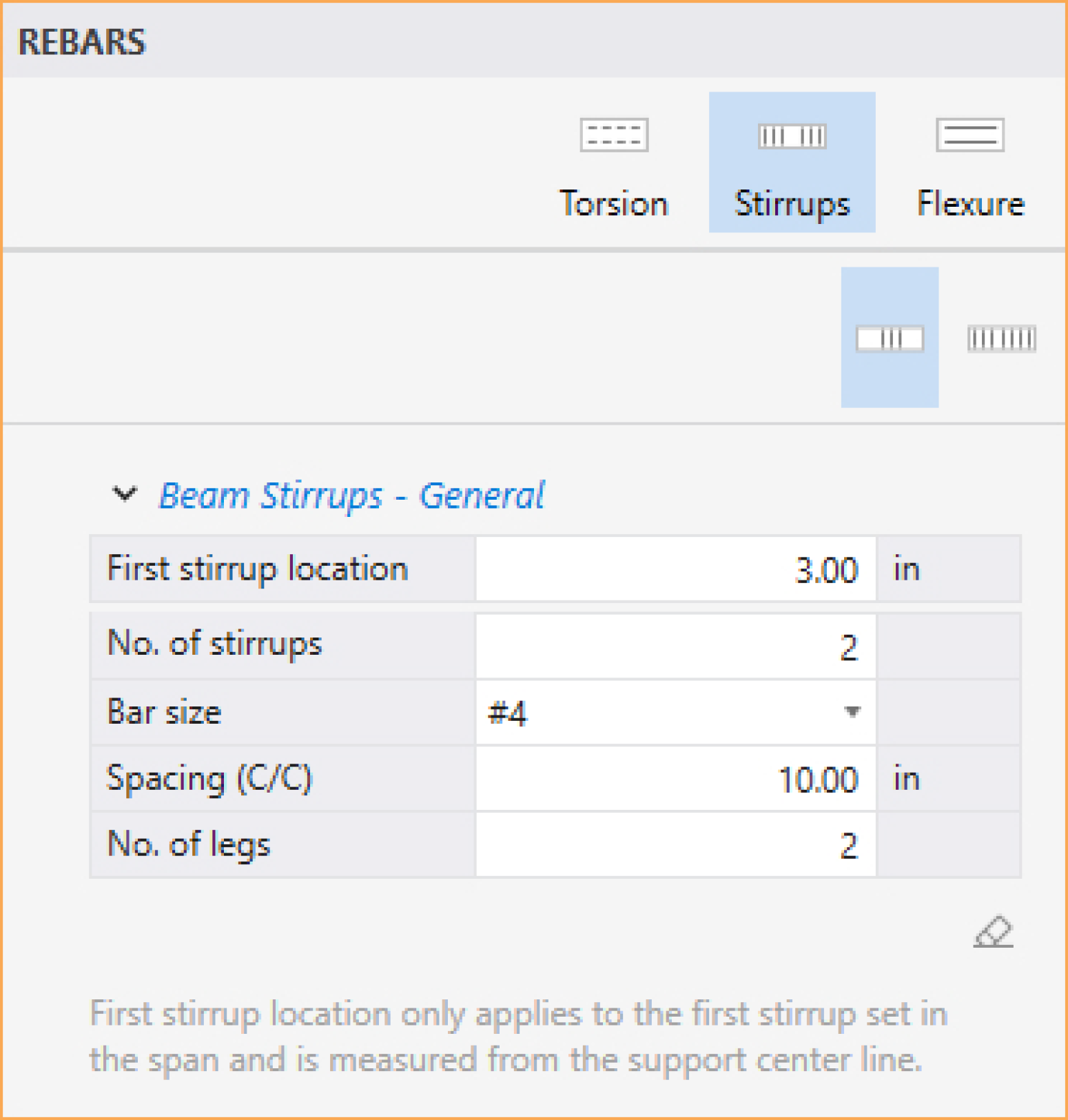This screenshot has height=1120, width=1068.
Task: Click the #4 bar size combo box
Action: [x=675, y=712]
